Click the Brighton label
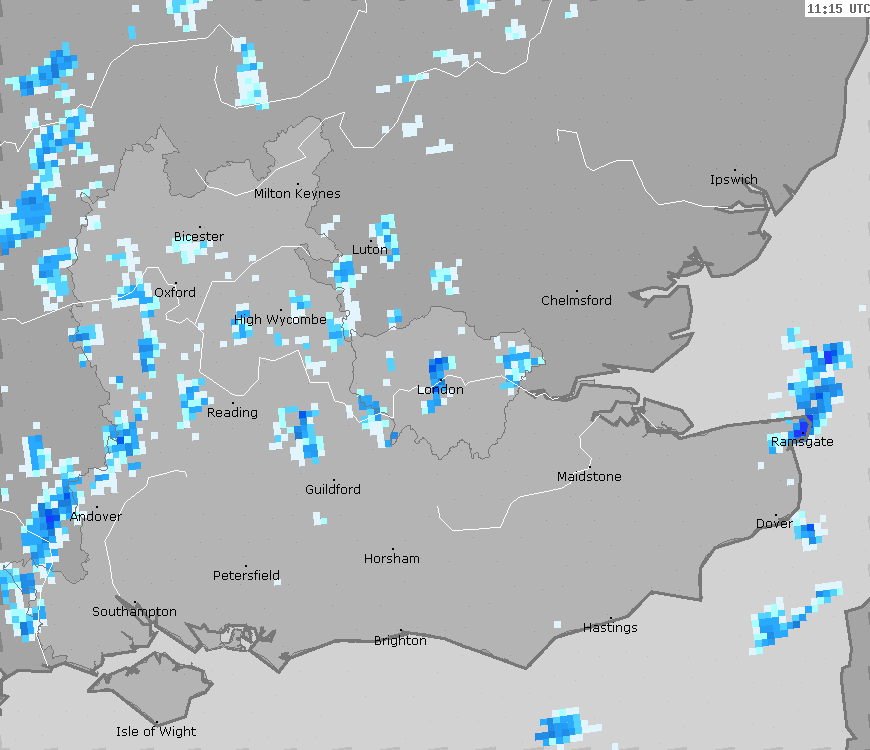Viewport: 870px width, 750px height. [400, 641]
